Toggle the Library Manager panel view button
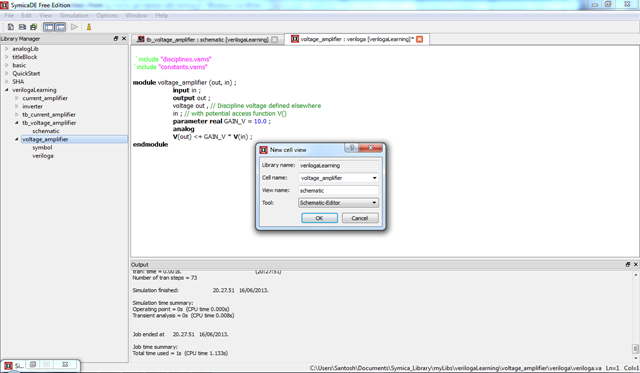The image size is (640, 373). coord(49,27)
